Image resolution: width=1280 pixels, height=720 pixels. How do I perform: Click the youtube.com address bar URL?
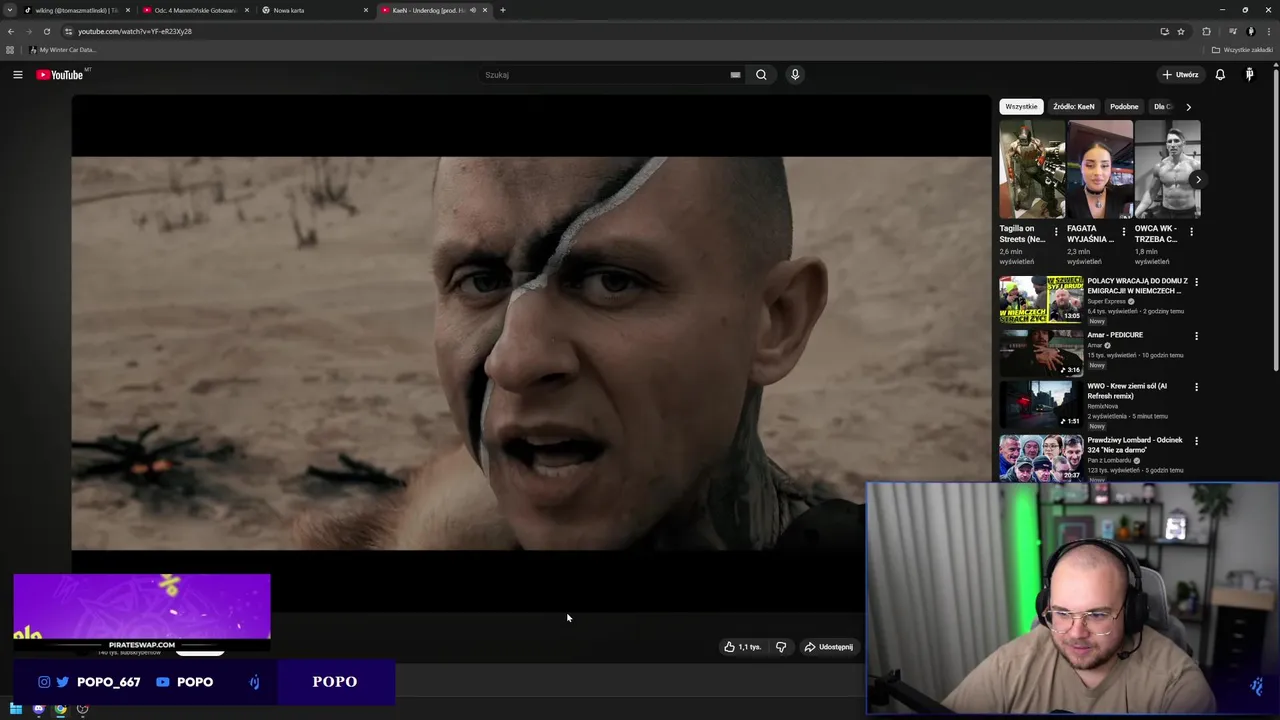(135, 31)
